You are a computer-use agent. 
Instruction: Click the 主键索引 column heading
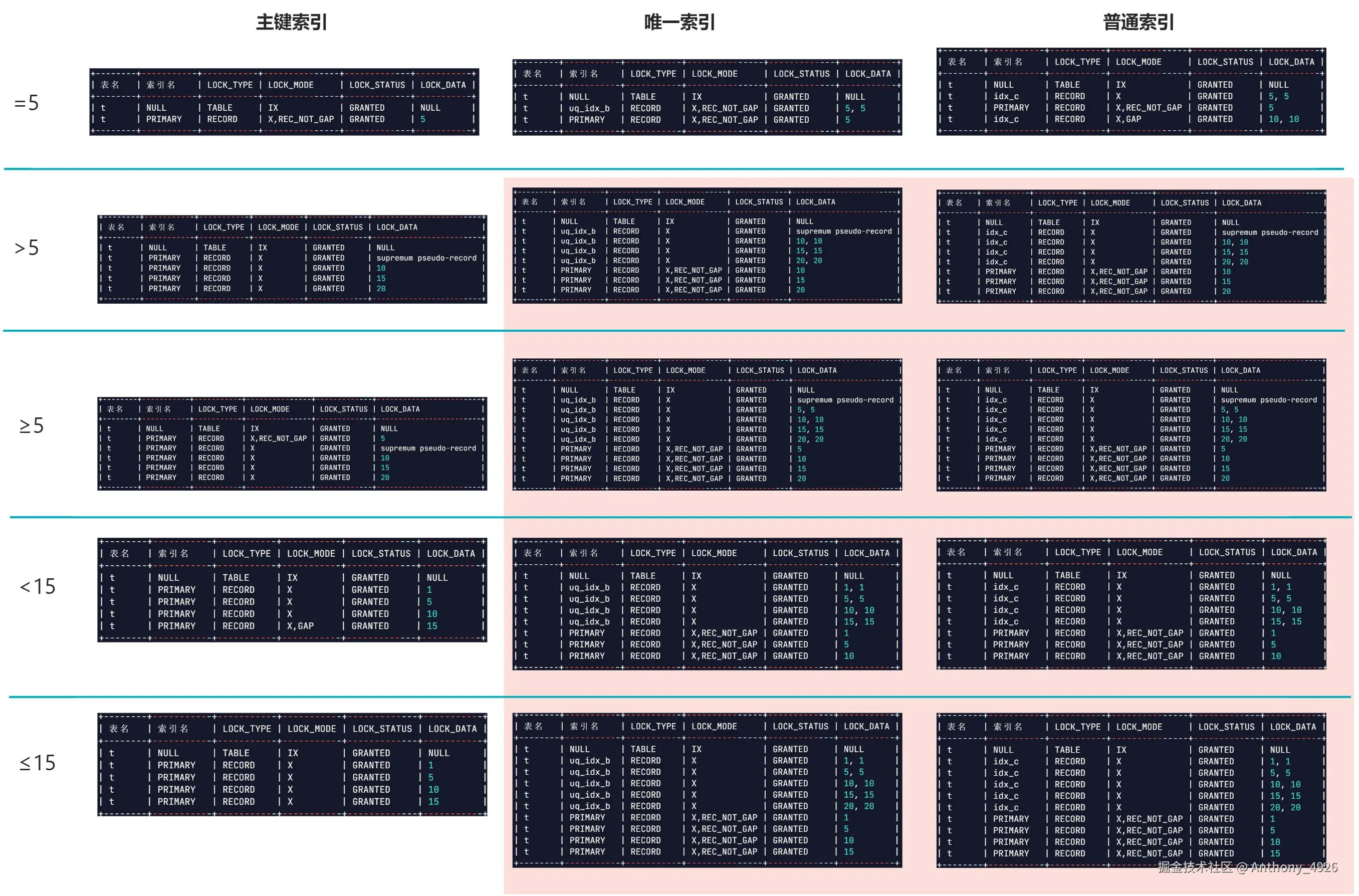click(291, 22)
